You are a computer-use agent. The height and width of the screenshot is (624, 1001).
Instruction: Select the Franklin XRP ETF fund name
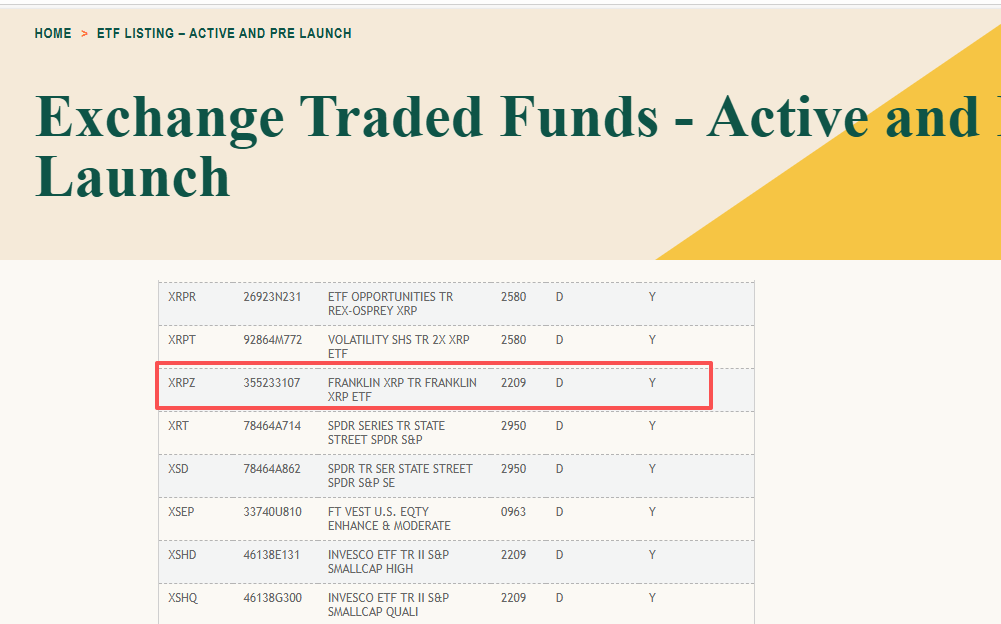(x=402, y=390)
